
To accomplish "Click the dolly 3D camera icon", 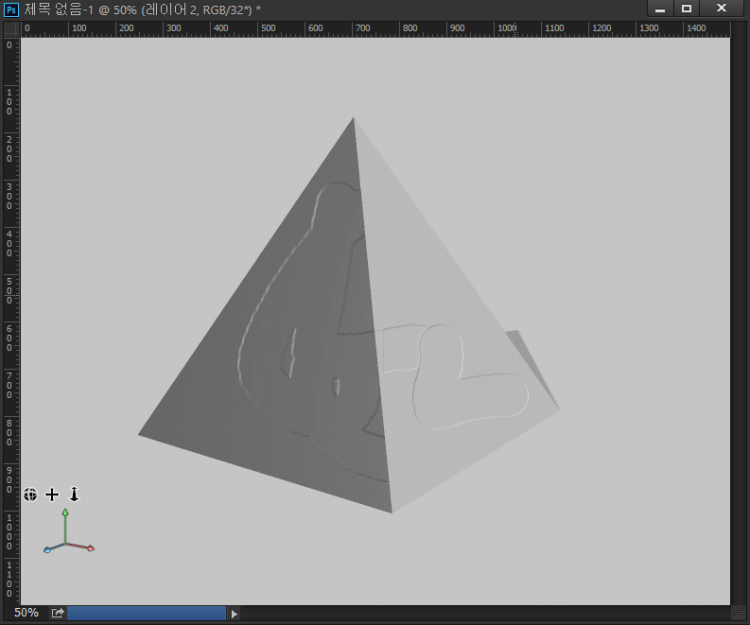I will click(74, 494).
